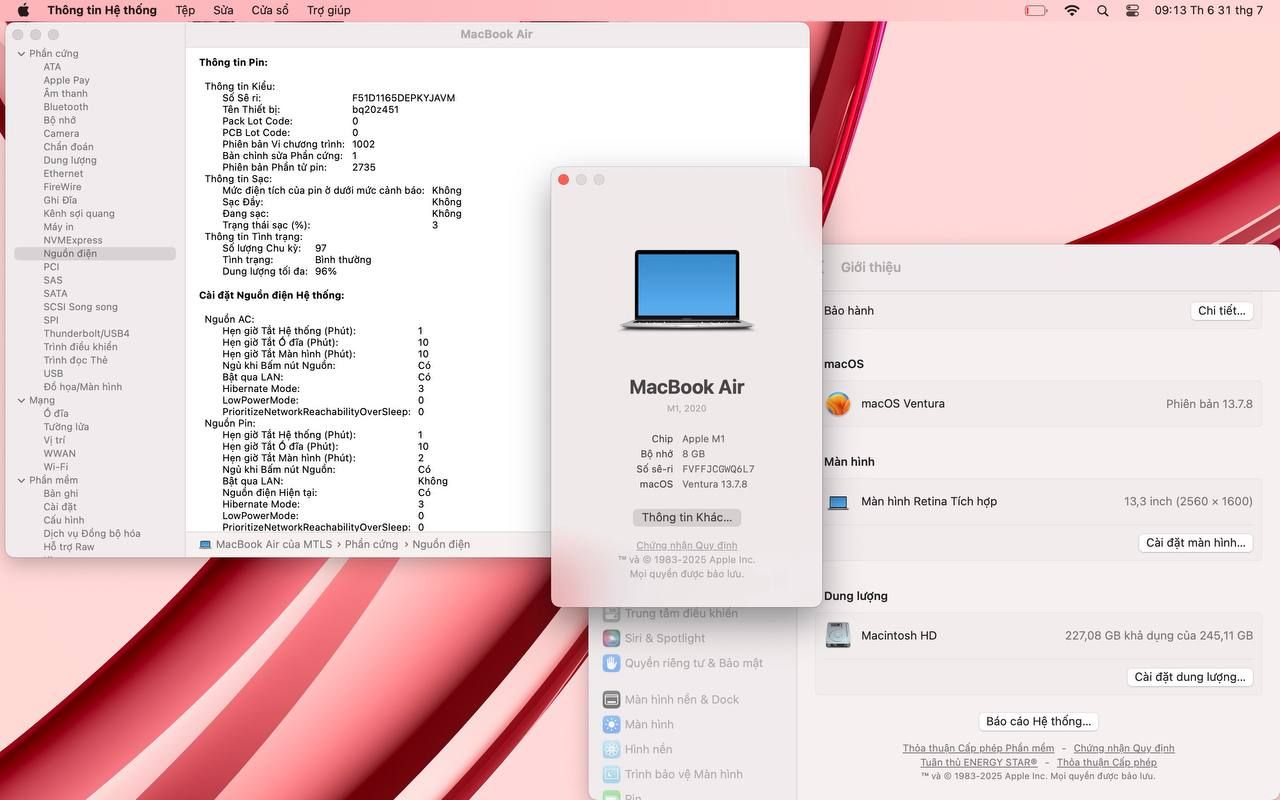
Task: Select ATA in the hardware sidebar
Action: pyautogui.click(x=52, y=67)
